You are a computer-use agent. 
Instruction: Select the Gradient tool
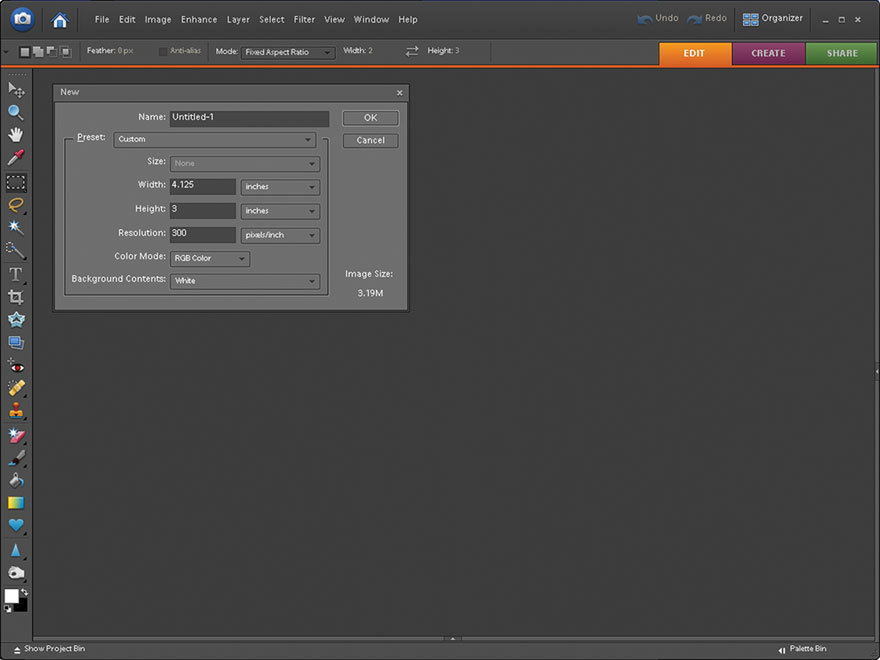tap(16, 503)
